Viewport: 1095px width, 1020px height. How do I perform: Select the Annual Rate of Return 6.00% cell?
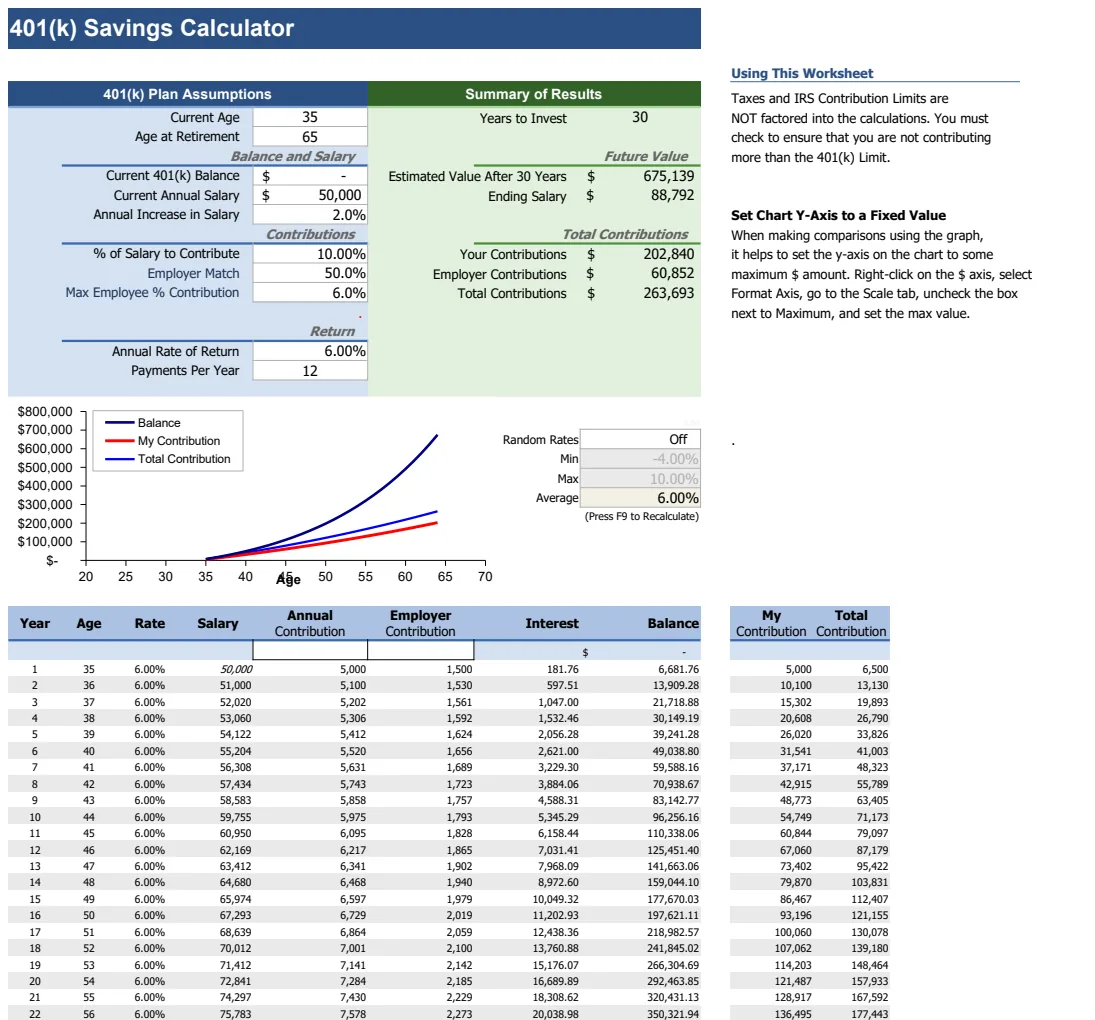(310, 351)
